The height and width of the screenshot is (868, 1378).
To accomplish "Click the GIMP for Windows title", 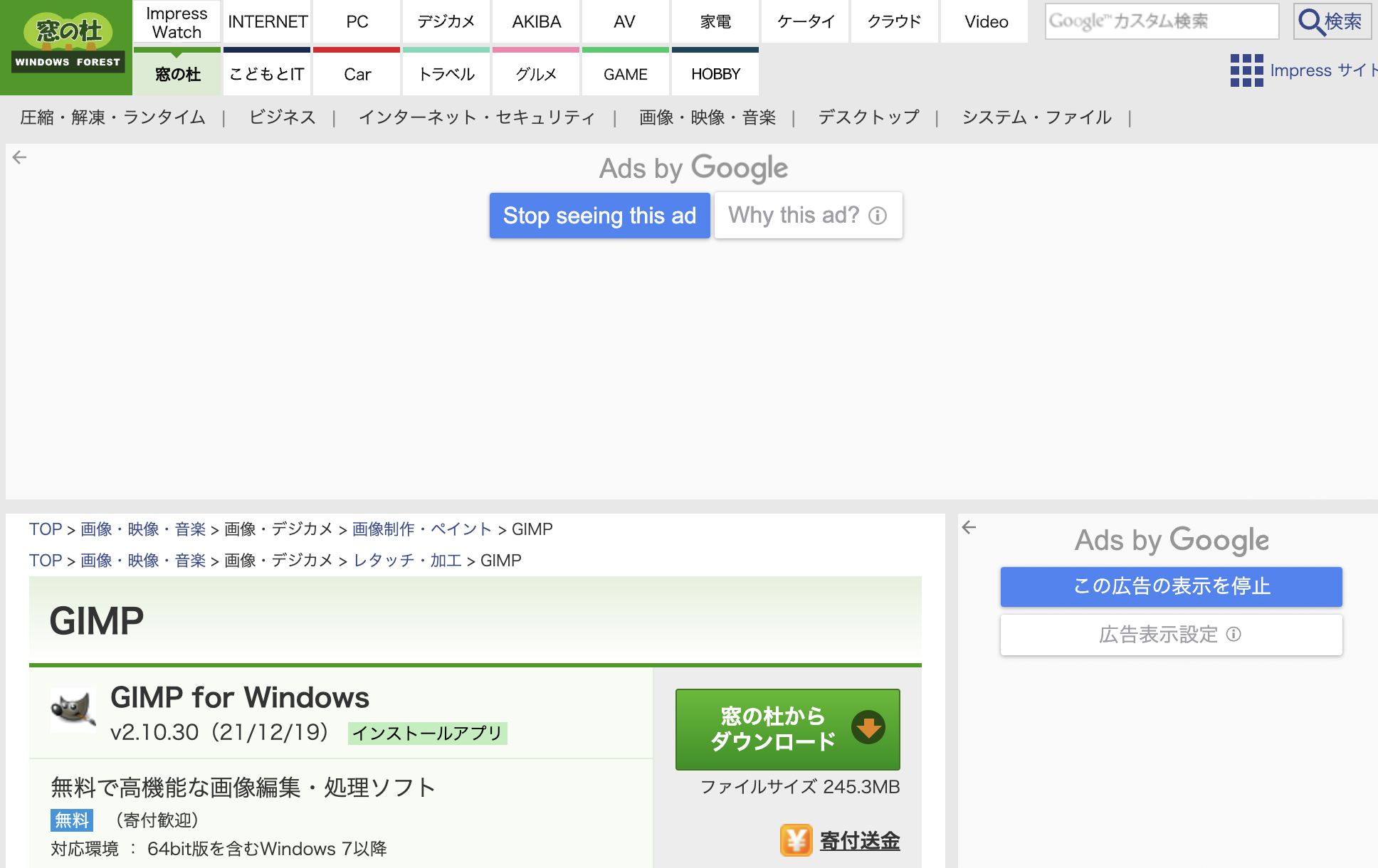I will (x=240, y=697).
